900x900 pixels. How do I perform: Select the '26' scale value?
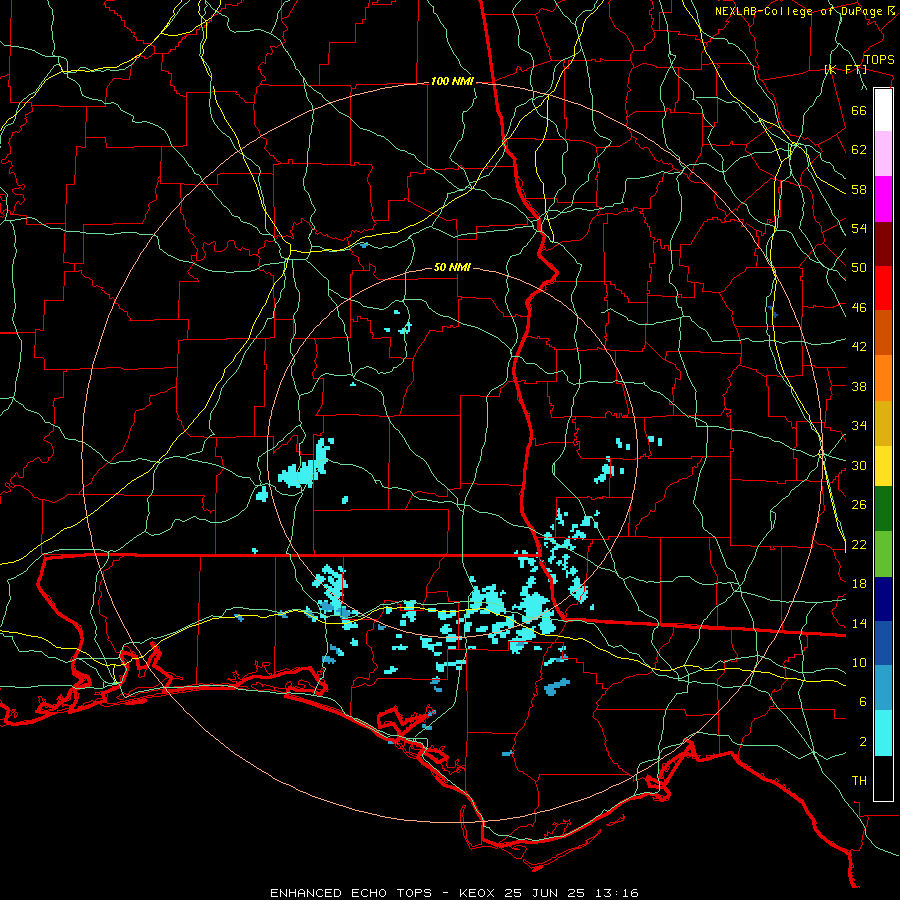click(859, 505)
